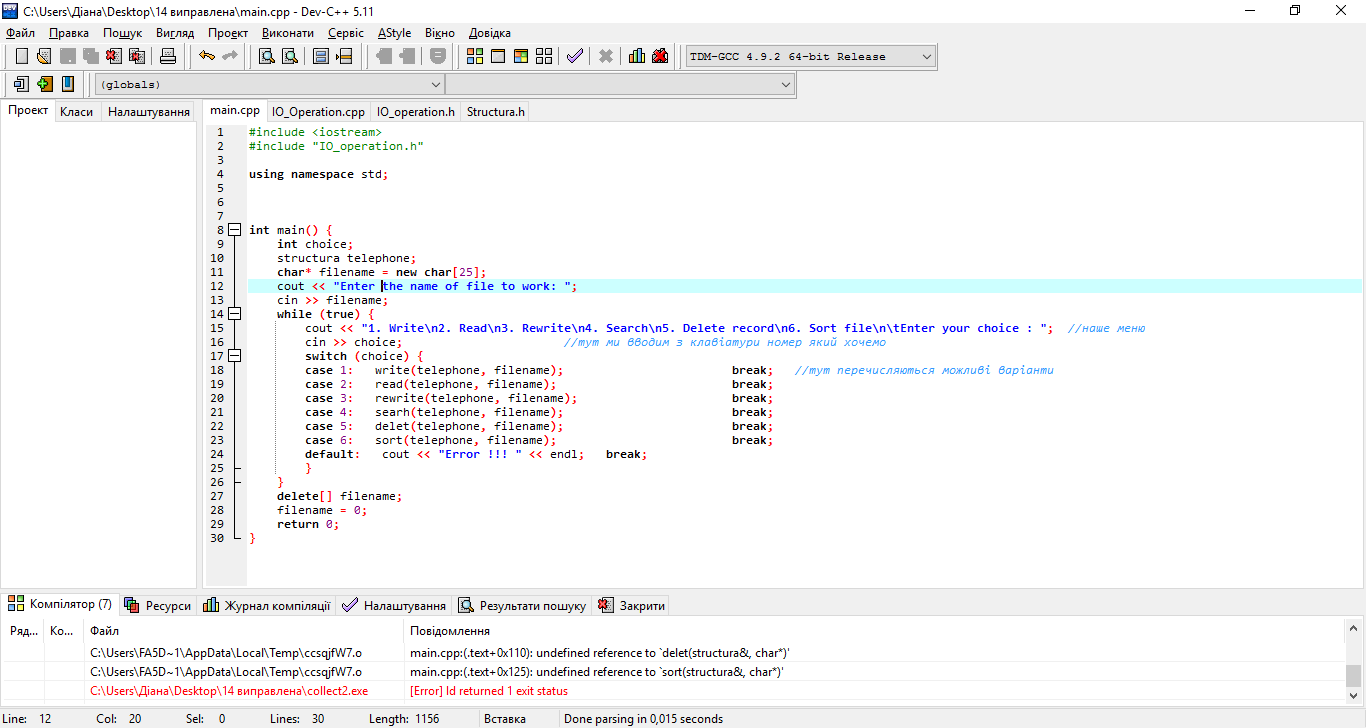
Task: Create a new source file from the toolbar
Action: (22, 56)
